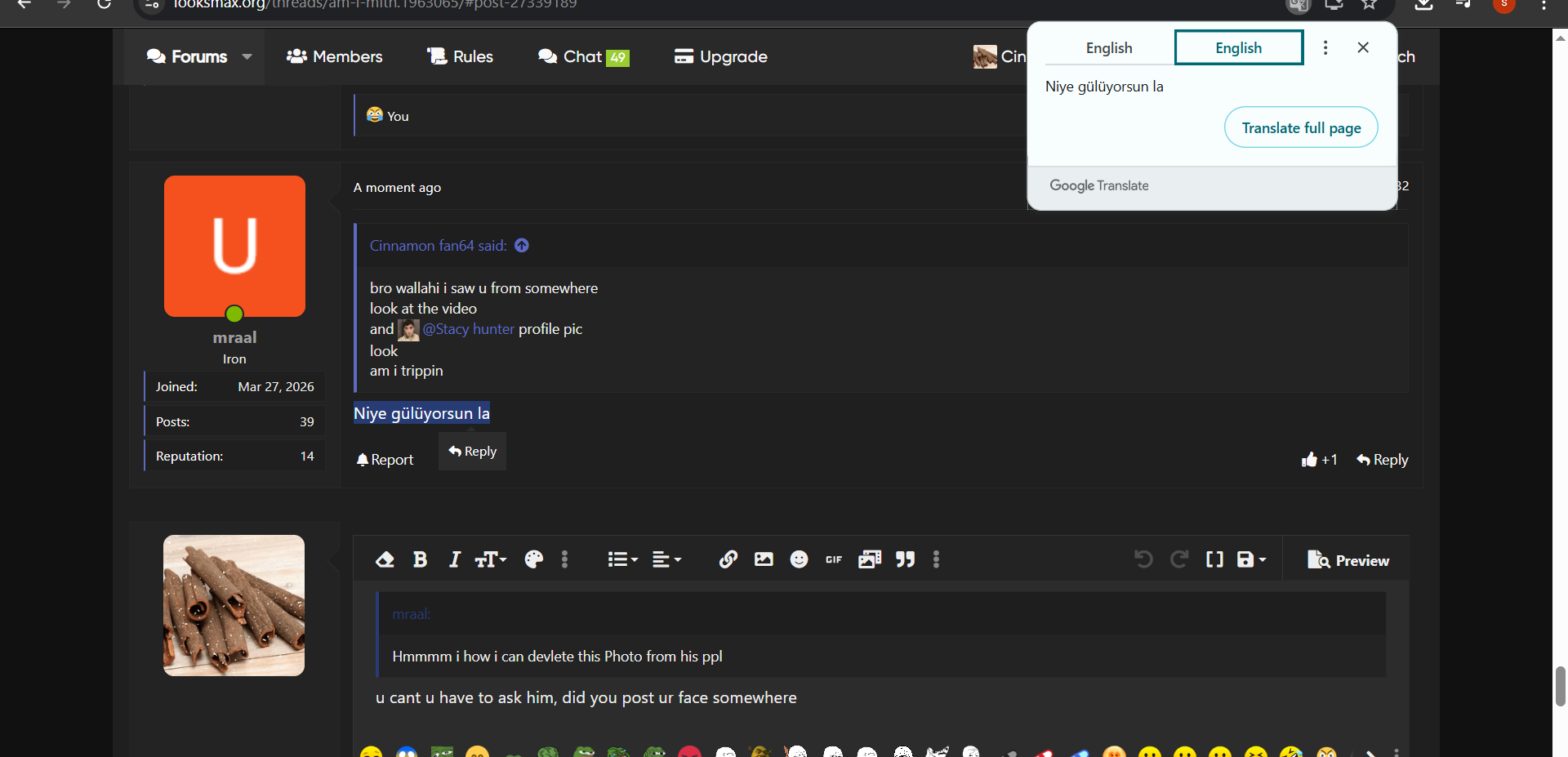Open the Chat menu showing 49
The width and height of the screenshot is (1568, 757).
click(582, 56)
